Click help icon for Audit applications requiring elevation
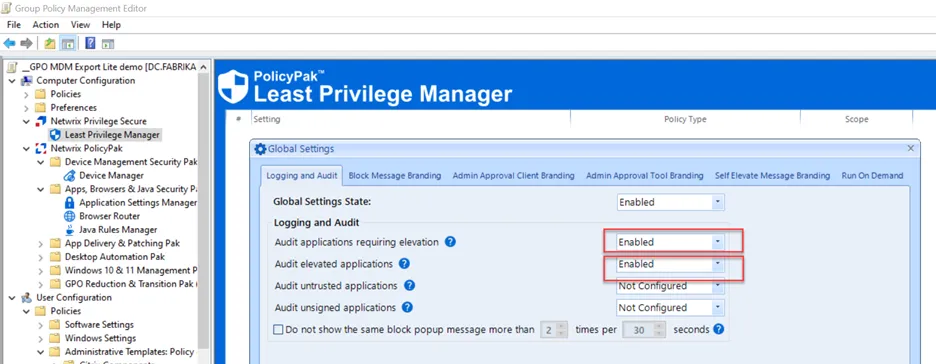This screenshot has height=364, width=936. (451, 242)
